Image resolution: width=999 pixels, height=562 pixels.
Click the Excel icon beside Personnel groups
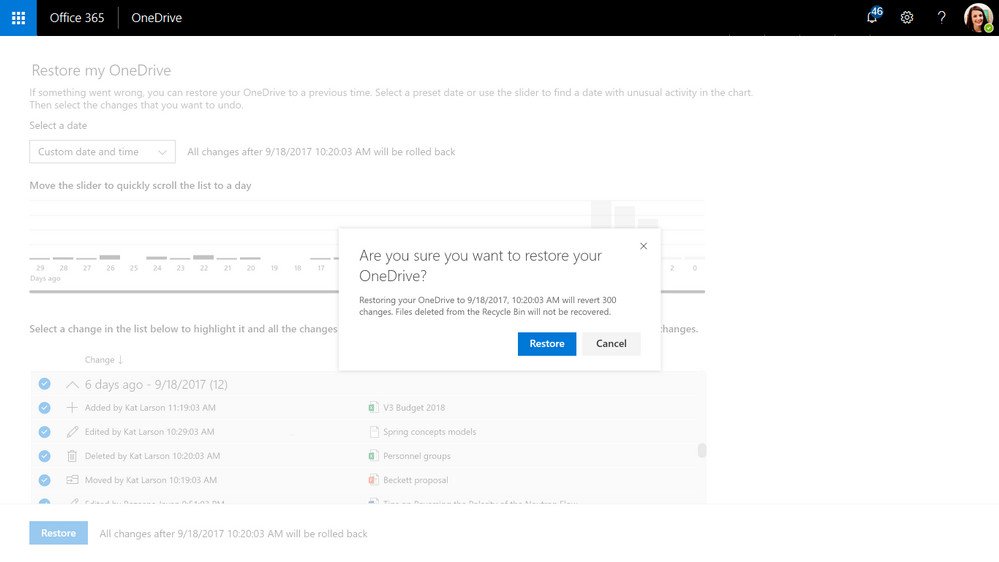point(373,456)
